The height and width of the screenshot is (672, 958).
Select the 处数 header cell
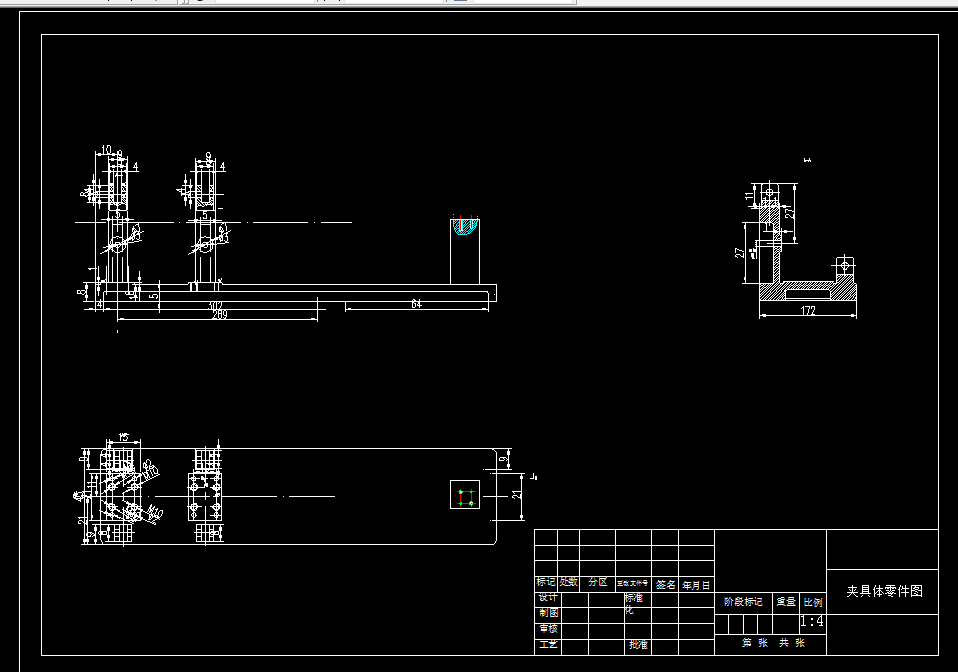pyautogui.click(x=568, y=582)
